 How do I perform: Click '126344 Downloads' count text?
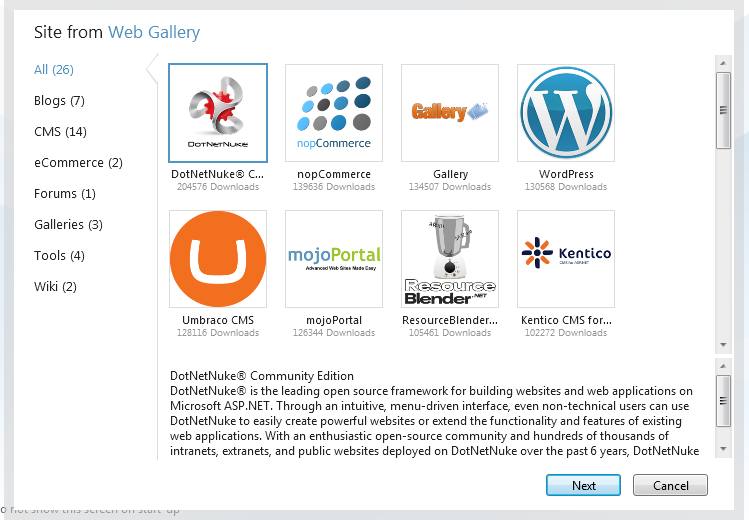coord(334,333)
